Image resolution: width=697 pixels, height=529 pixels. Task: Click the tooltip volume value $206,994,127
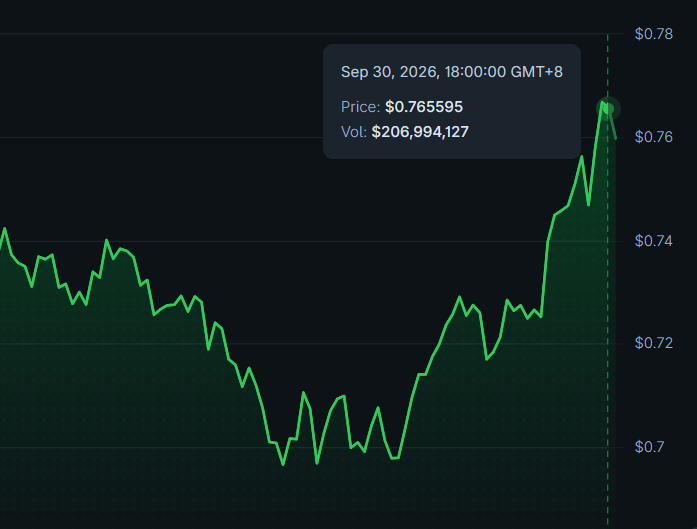(x=420, y=132)
